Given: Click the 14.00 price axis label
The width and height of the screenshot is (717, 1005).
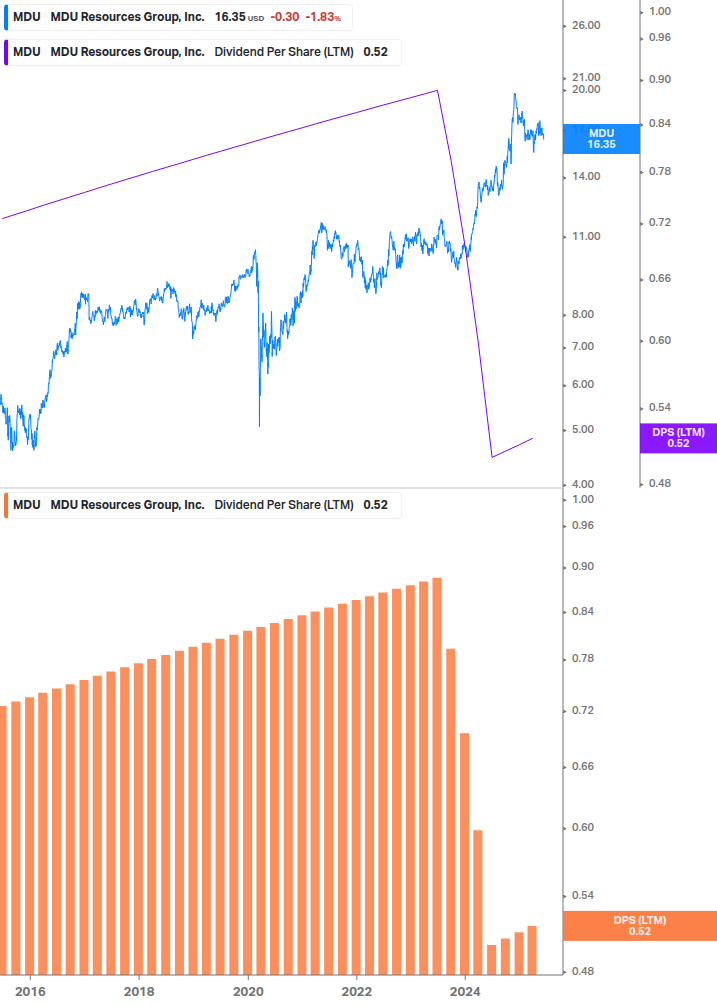Looking at the screenshot, I should click(586, 176).
